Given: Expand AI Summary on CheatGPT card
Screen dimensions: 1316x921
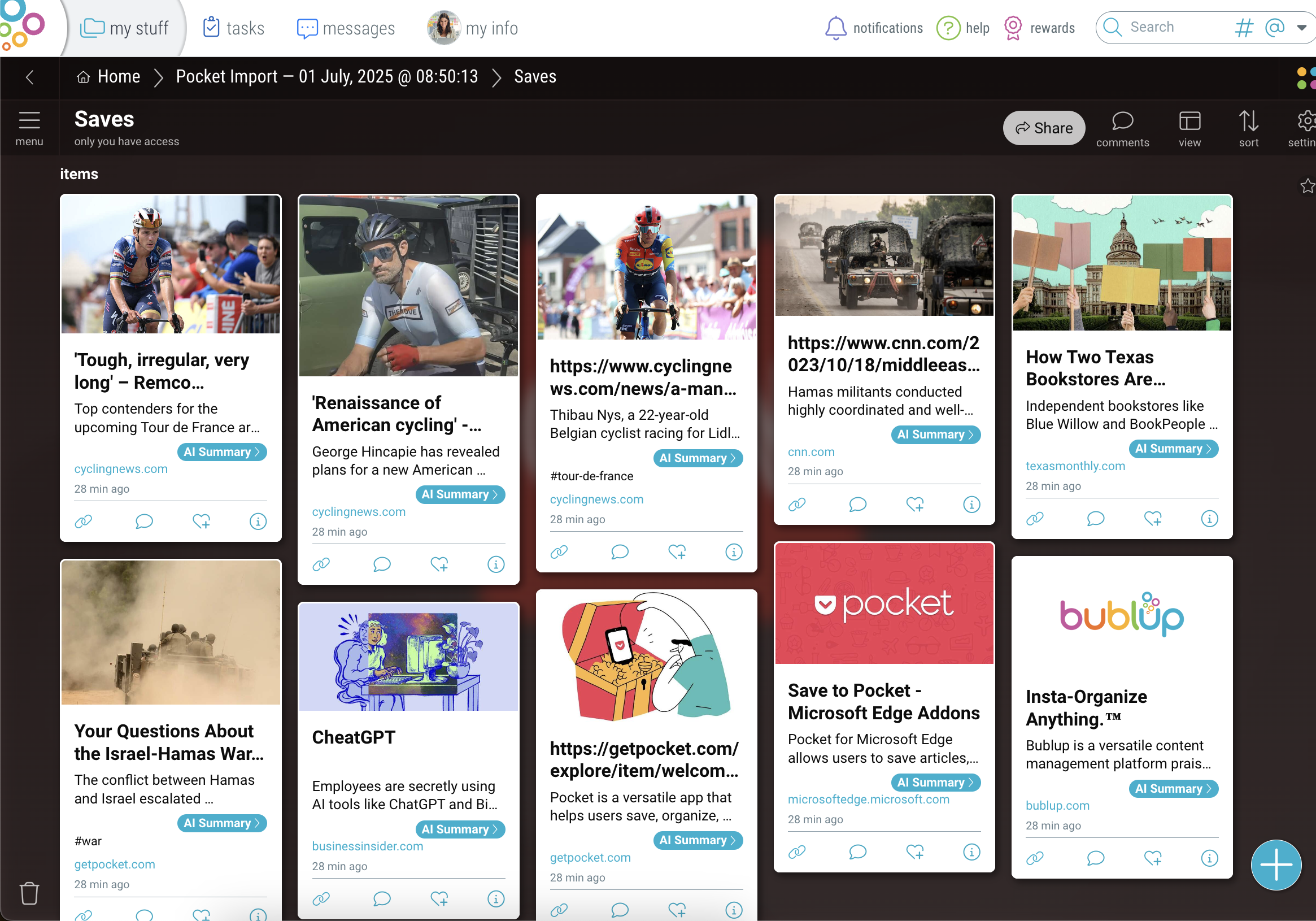Looking at the screenshot, I should [x=460, y=829].
